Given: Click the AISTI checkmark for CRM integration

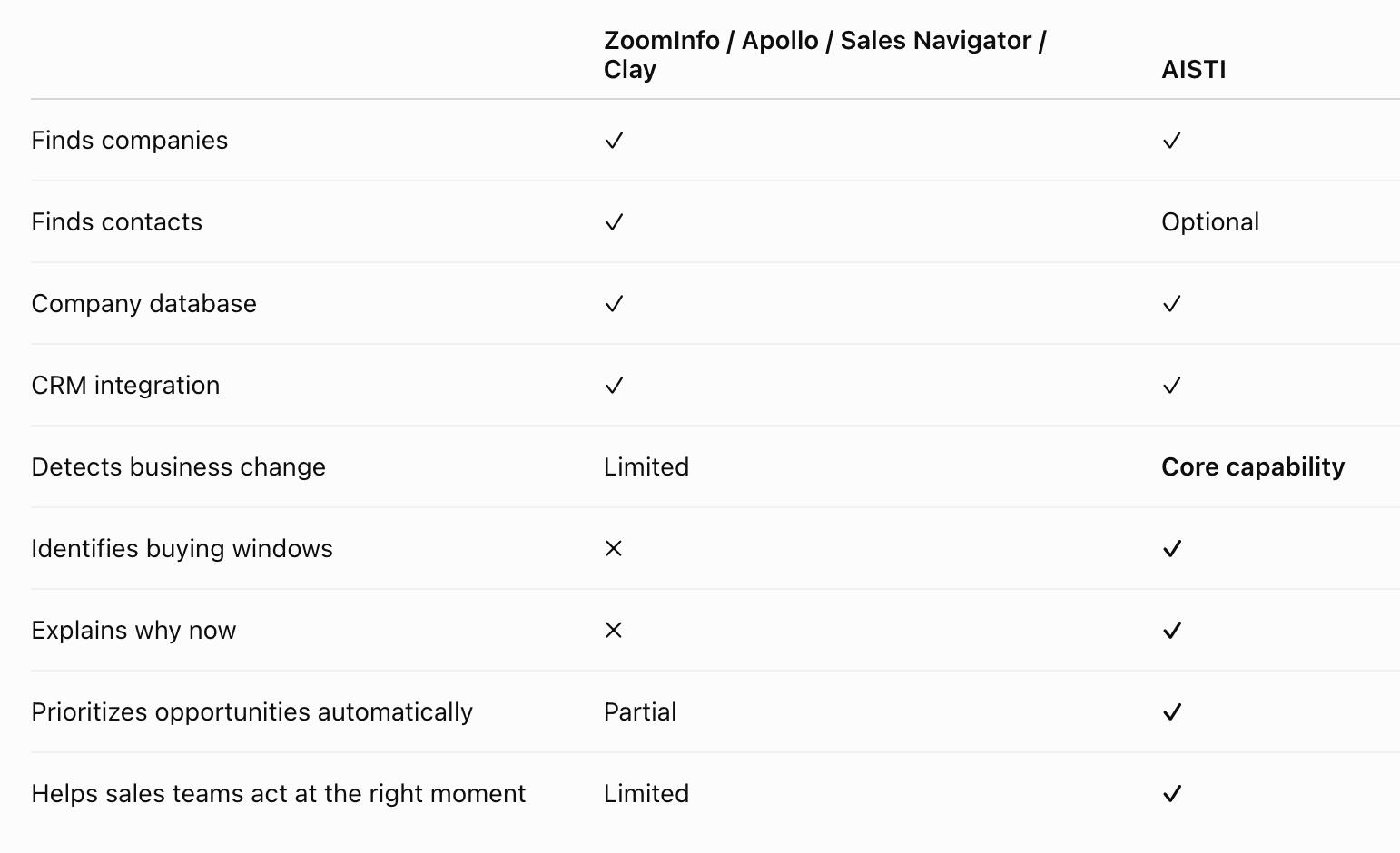Looking at the screenshot, I should tap(1172, 386).
